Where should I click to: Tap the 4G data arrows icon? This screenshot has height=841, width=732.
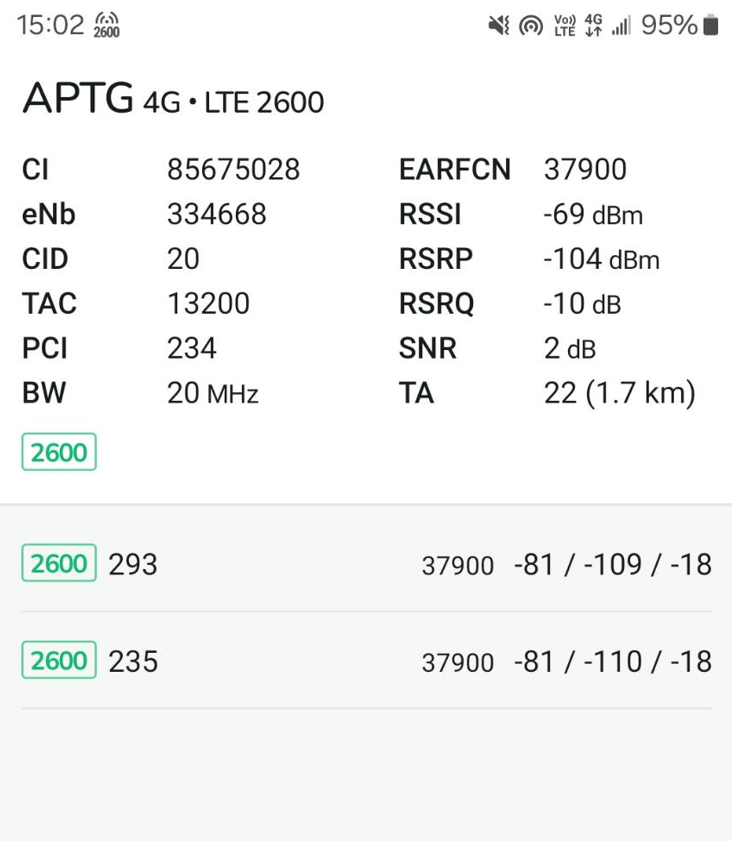(x=593, y=25)
